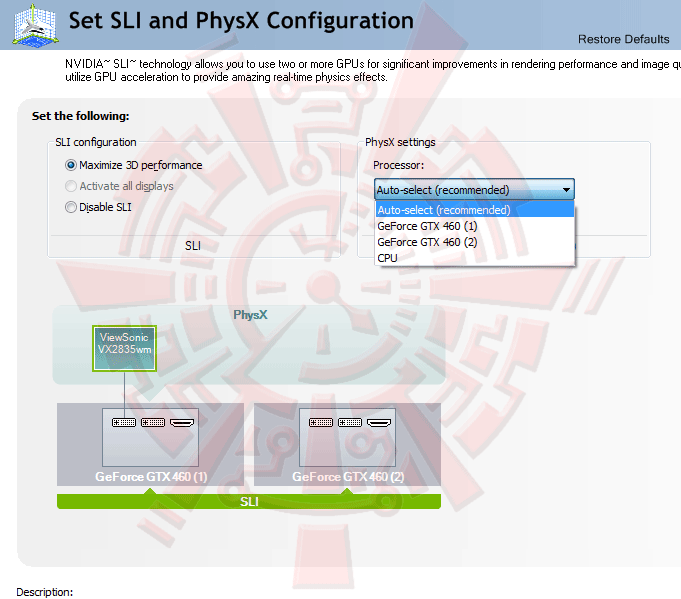The image size is (681, 599).
Task: Click first DVI port on GTX 460 (1)
Action: click(x=124, y=422)
